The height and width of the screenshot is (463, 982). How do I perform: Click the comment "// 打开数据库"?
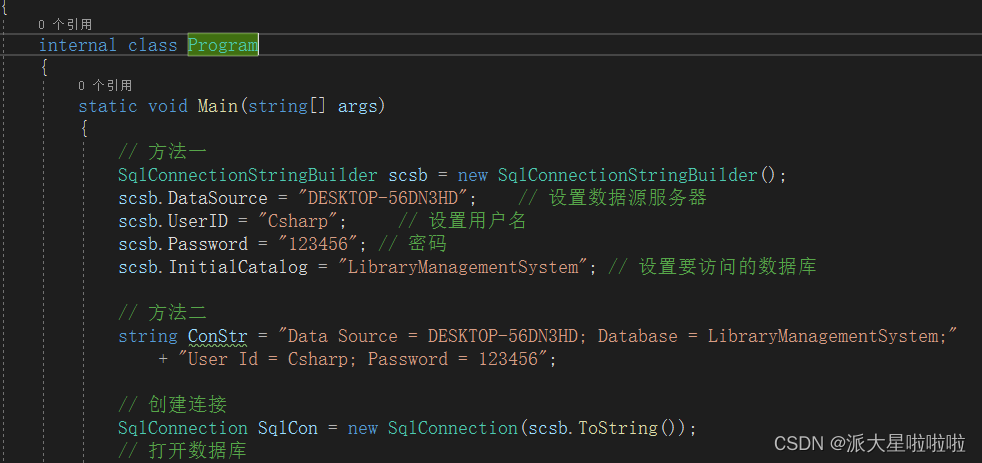(x=182, y=450)
